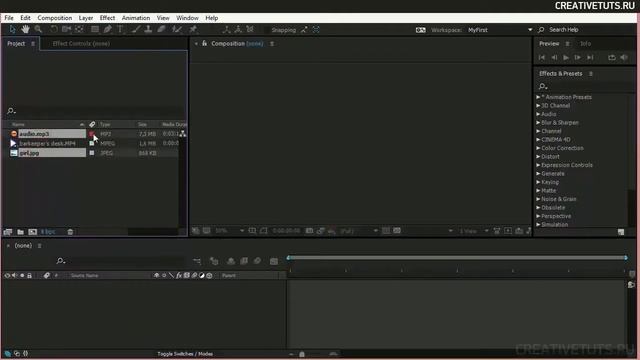
Task: Click Interpret Footage icon in Project footer
Action: tap(8, 232)
